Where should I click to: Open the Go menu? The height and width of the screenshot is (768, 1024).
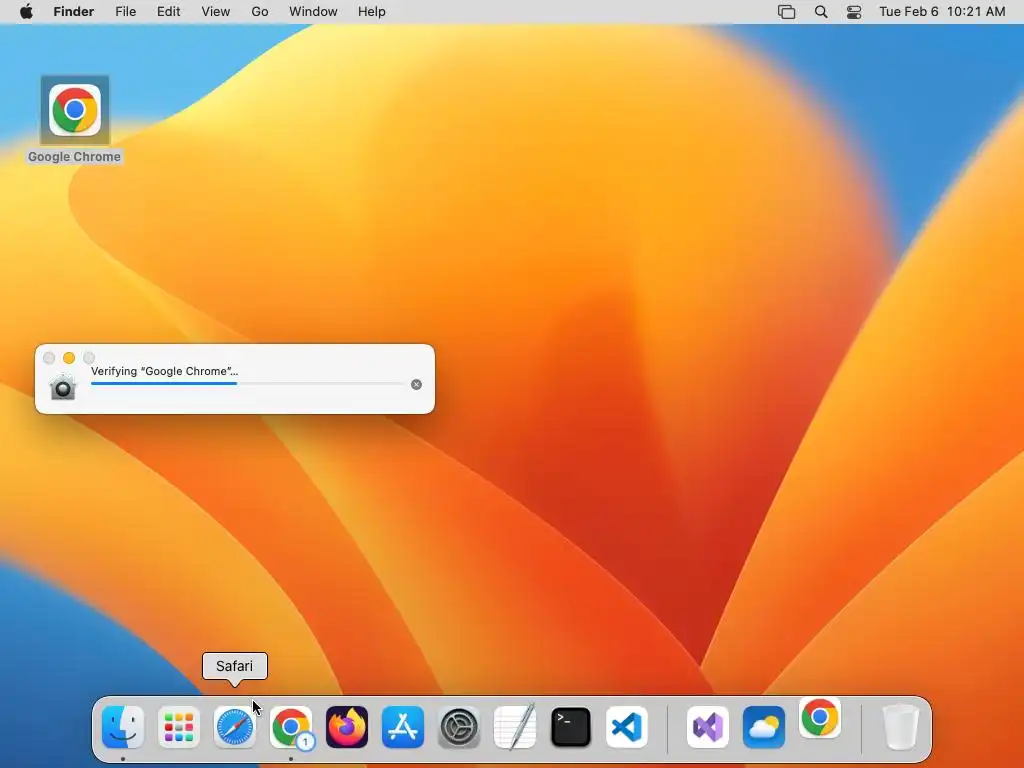tap(260, 12)
